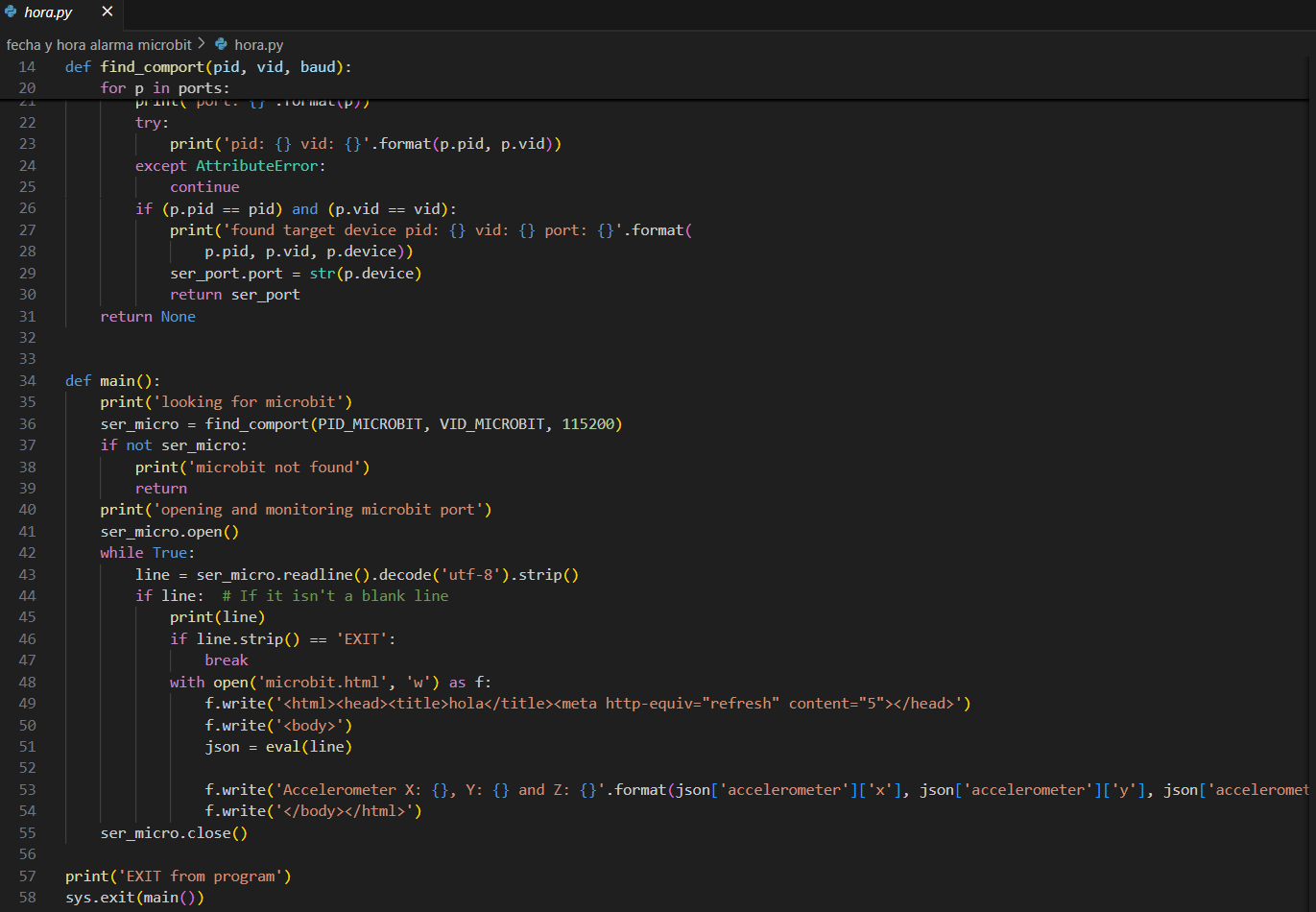Close the hora.py editor tab

[x=107, y=12]
